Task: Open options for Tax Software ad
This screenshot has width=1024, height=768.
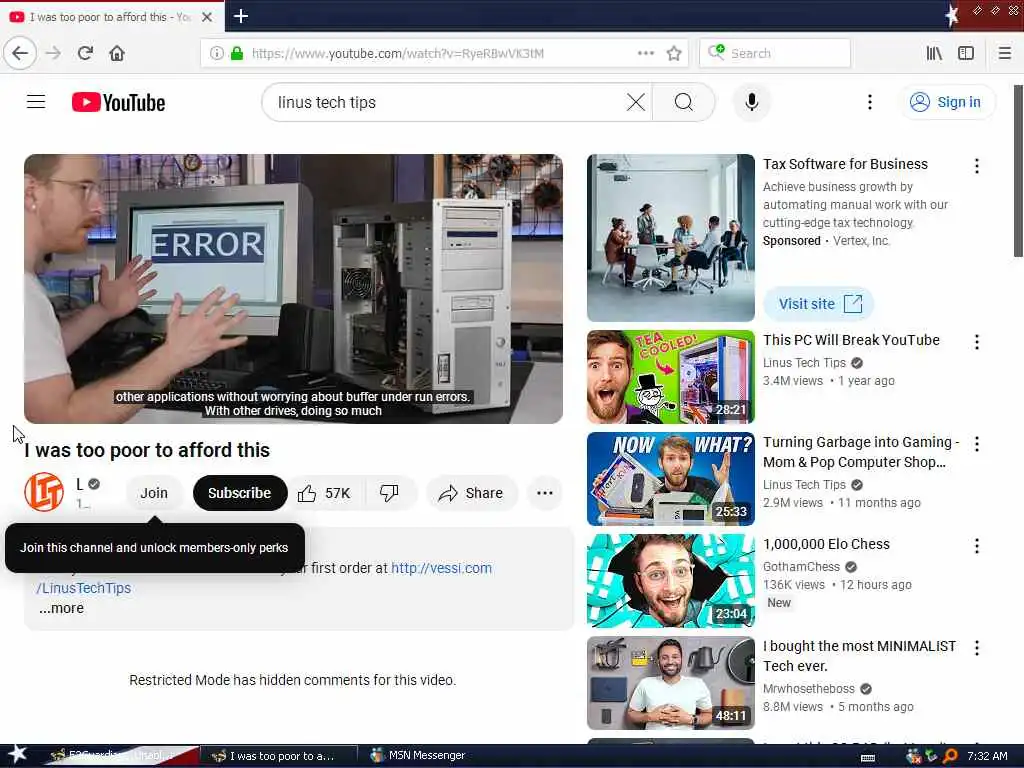Action: tap(976, 166)
